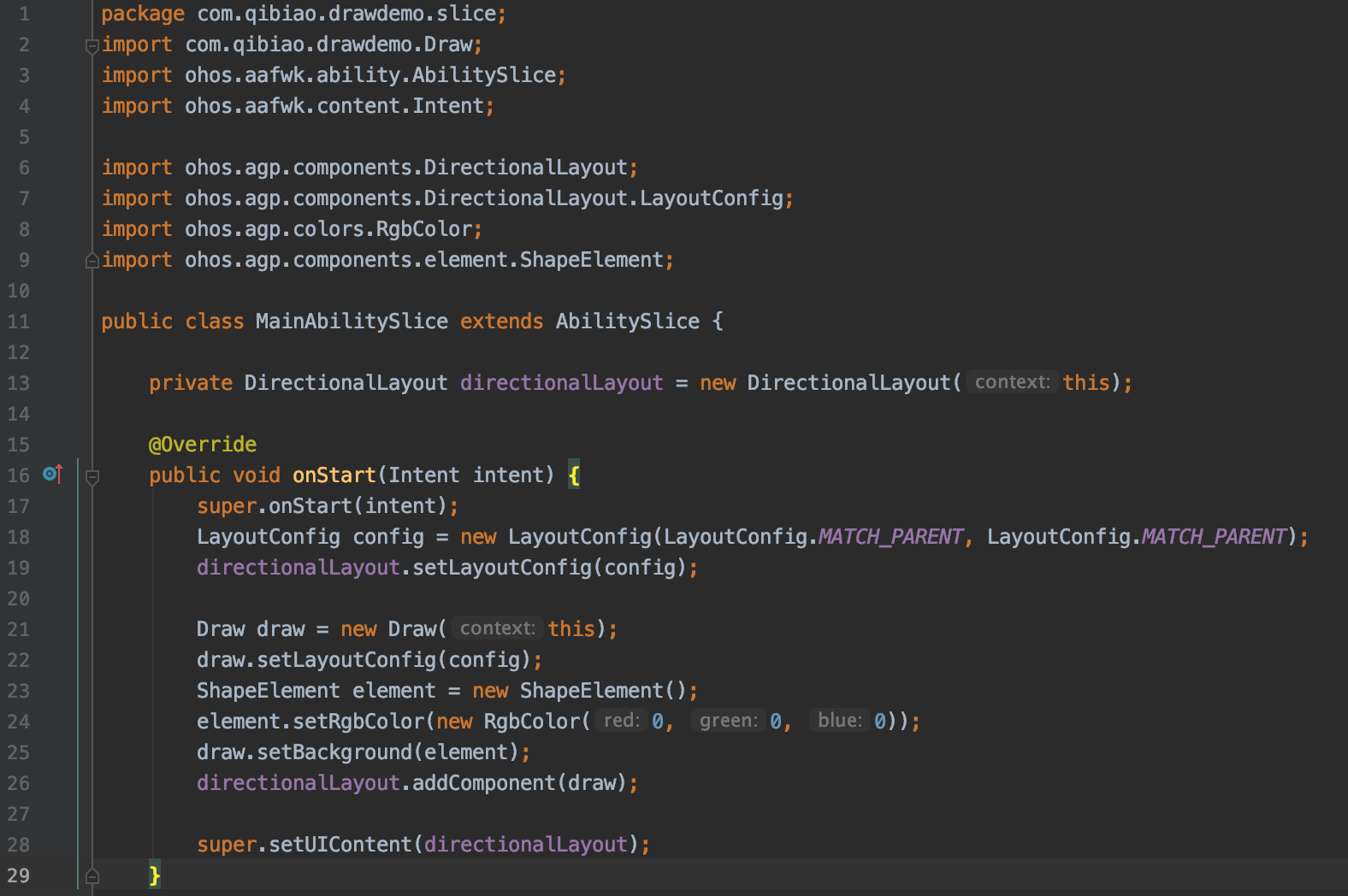Image resolution: width=1348 pixels, height=896 pixels.
Task: Click 'setUIContent' on line 28
Action: point(340,845)
